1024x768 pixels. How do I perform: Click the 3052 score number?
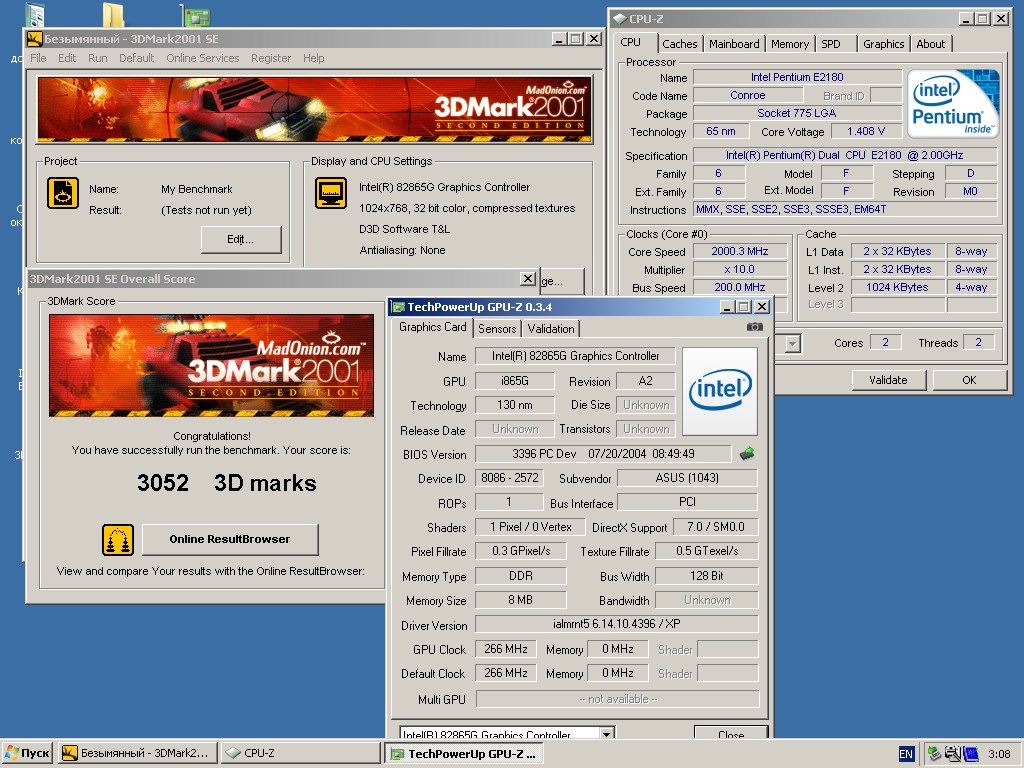click(x=163, y=483)
